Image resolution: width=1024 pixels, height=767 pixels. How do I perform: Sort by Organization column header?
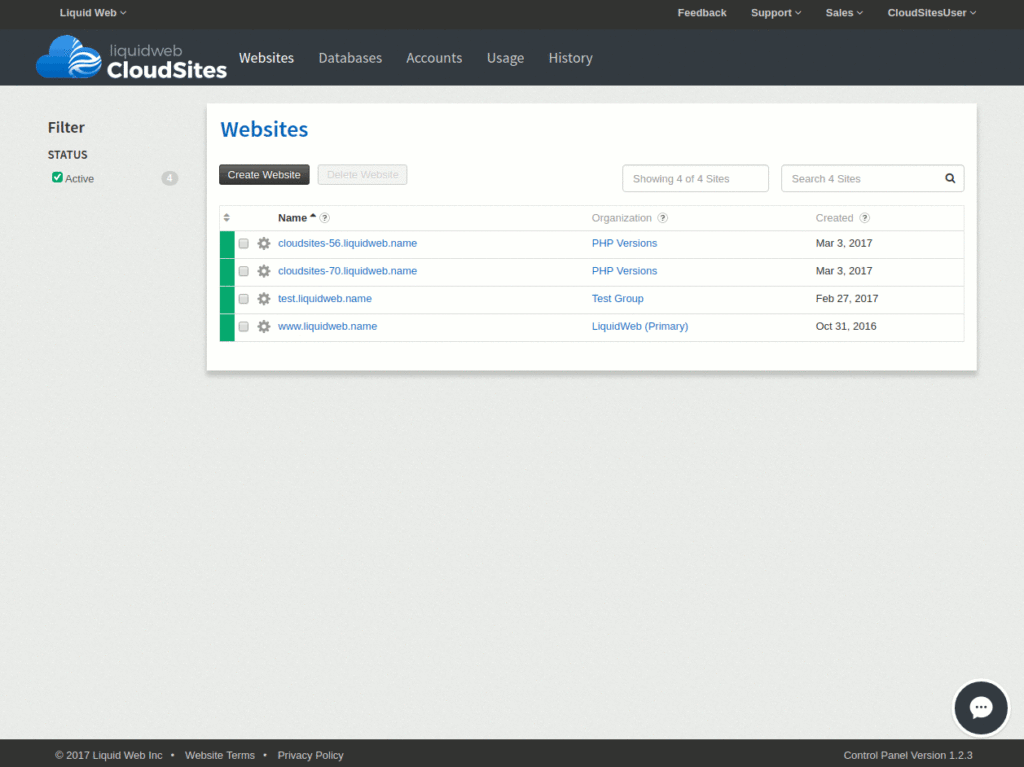622,218
